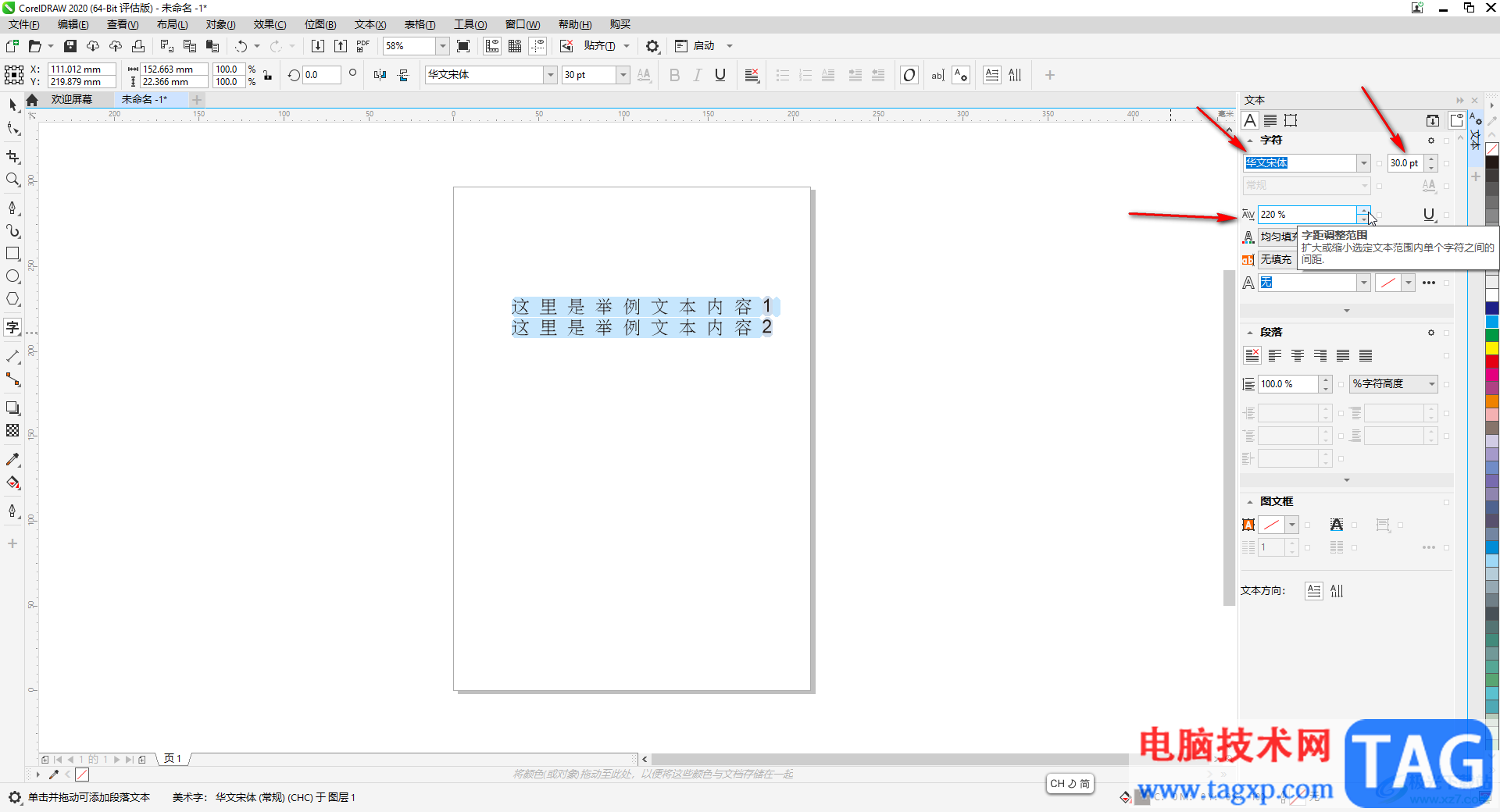Create a new document
The image size is (1500, 812).
[x=12, y=46]
